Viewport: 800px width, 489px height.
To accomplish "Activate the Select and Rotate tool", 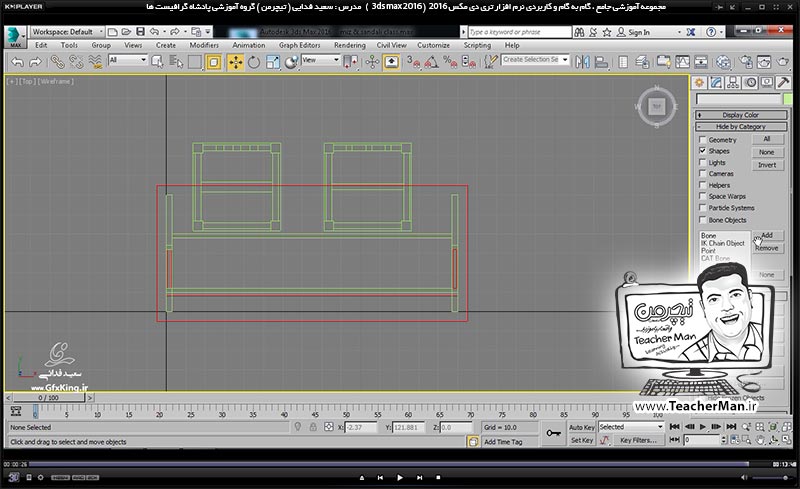I will pyautogui.click(x=254, y=62).
